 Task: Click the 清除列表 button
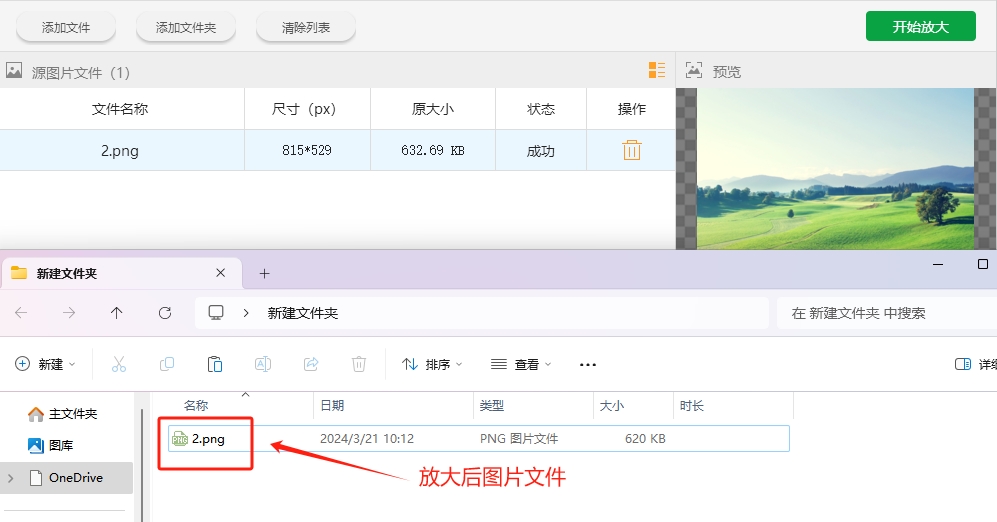(306, 27)
